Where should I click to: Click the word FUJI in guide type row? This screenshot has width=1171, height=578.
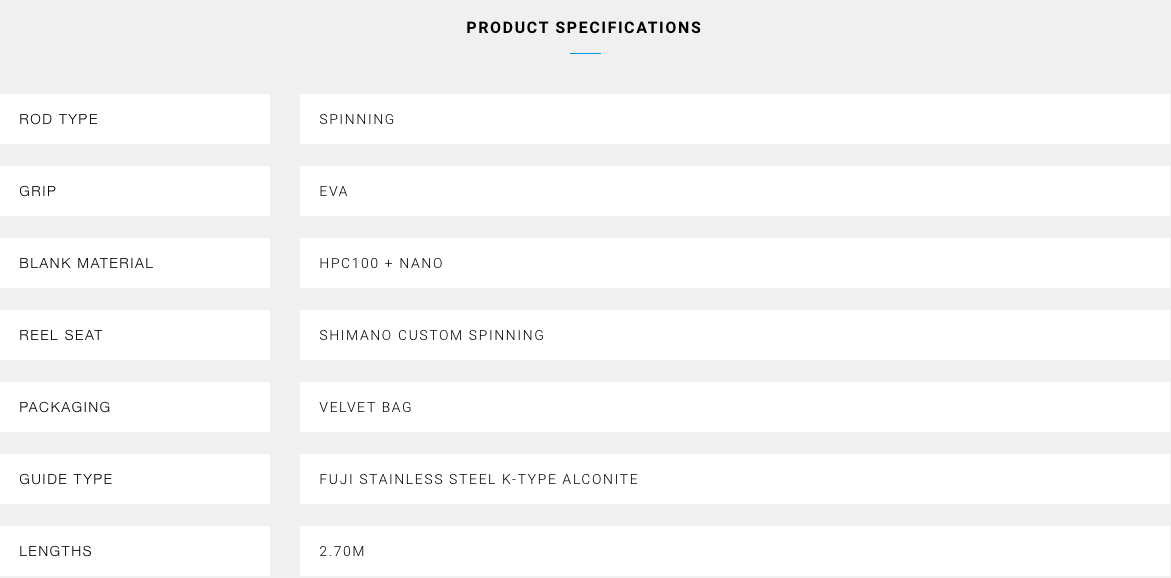pyautogui.click(x=336, y=479)
